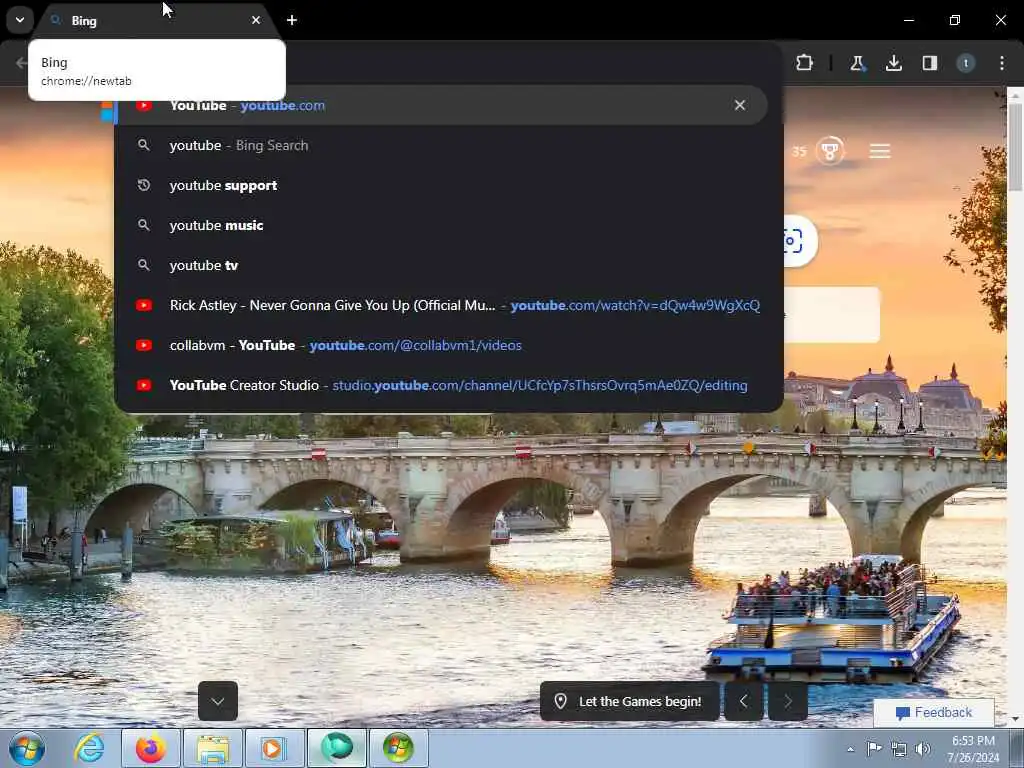This screenshot has width=1024, height=768.
Task: Open Windows Media Player taskbar icon
Action: coord(274,748)
